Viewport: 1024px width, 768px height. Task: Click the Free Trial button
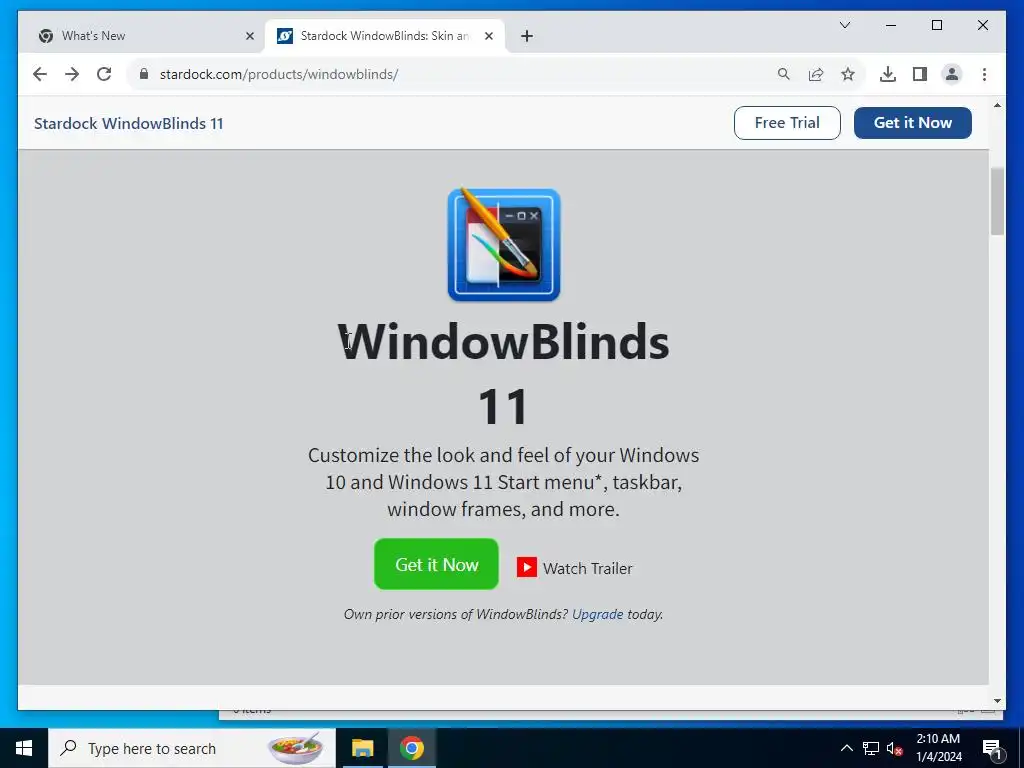787,123
